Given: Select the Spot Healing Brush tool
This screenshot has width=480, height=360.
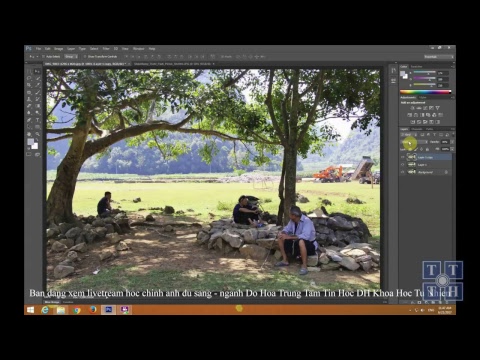Looking at the screenshot, I should click(x=29, y=92).
